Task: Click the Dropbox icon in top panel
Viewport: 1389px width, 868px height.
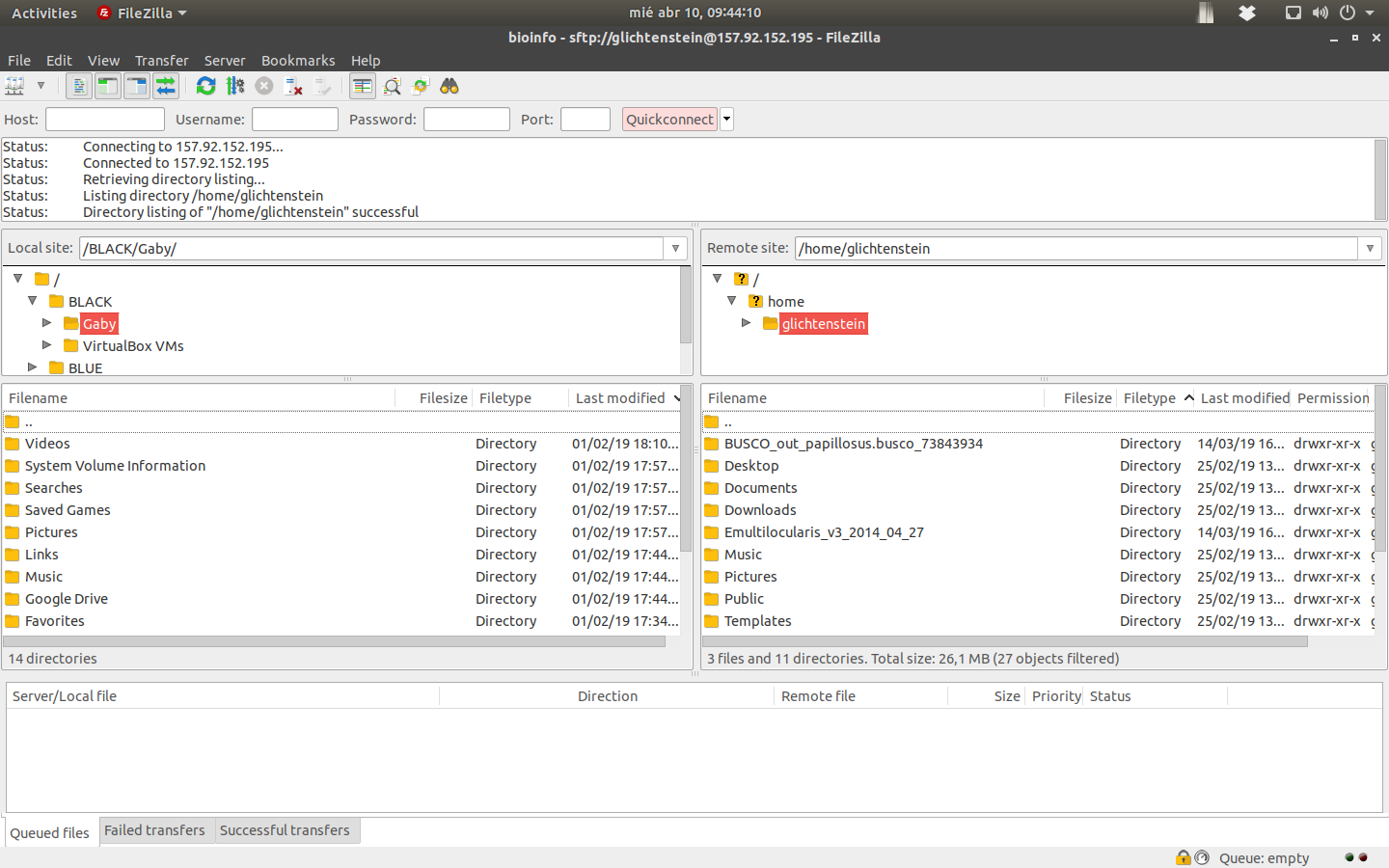Action: click(x=1247, y=13)
